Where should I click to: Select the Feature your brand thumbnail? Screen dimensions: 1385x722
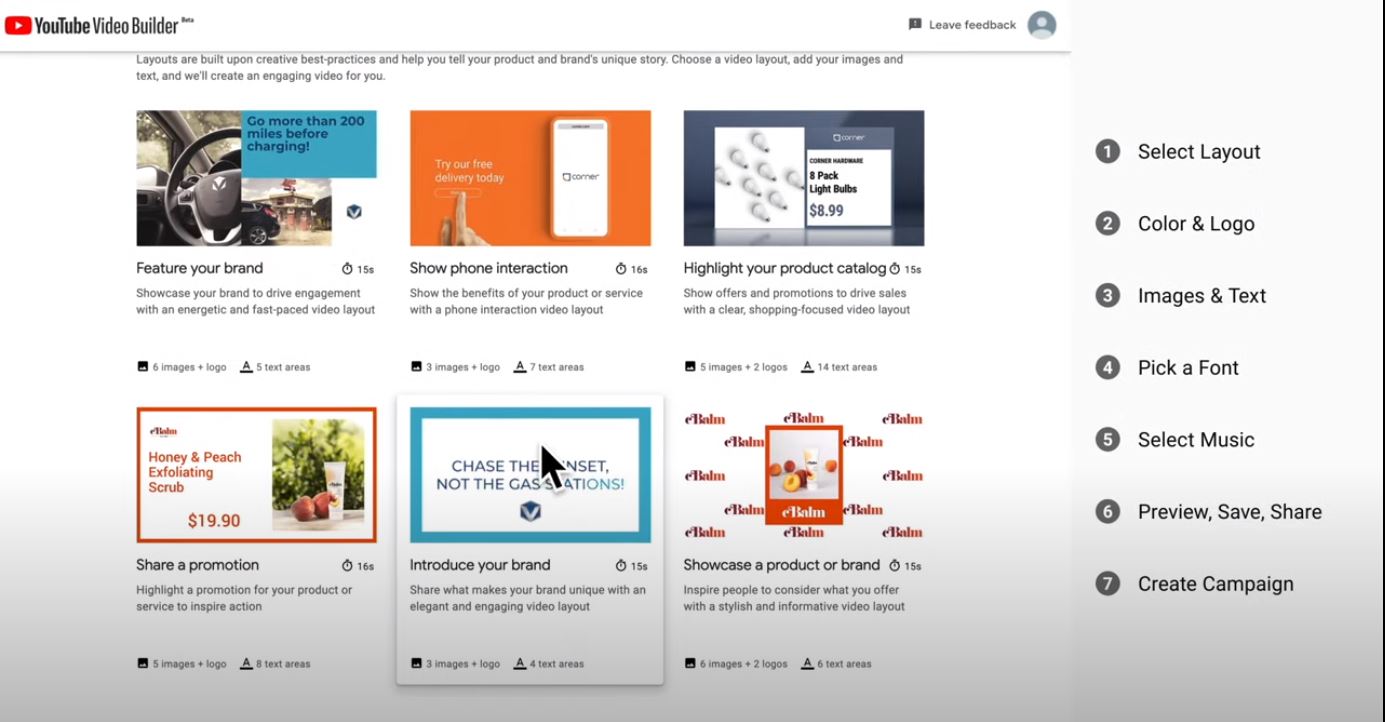[256, 178]
